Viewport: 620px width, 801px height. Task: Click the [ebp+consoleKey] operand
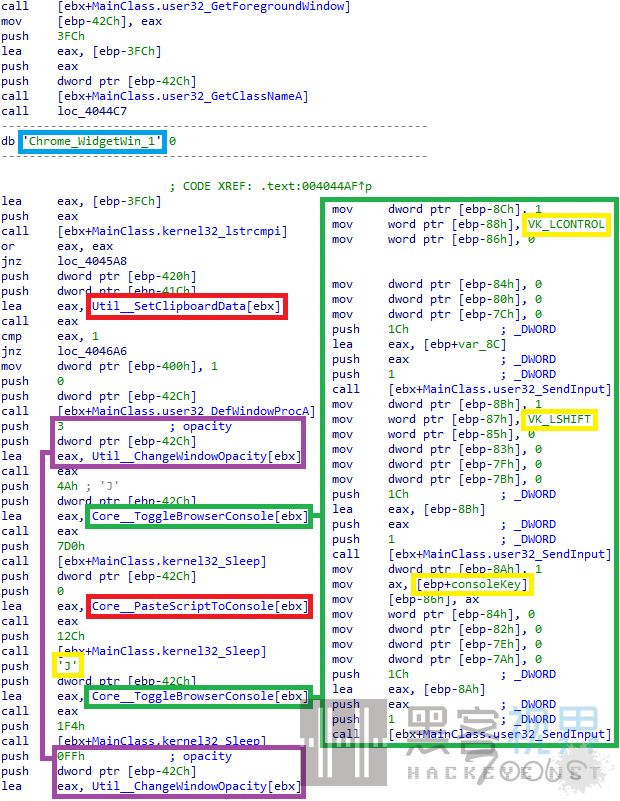[x=474, y=584]
